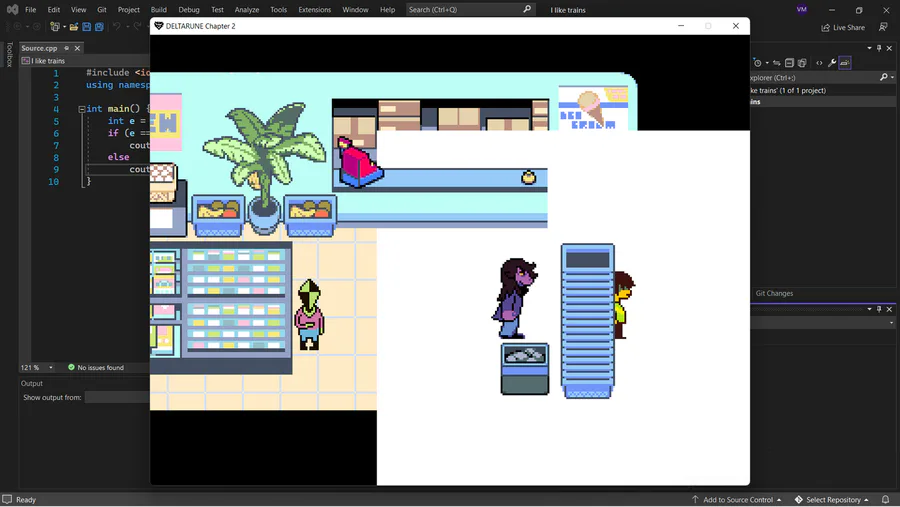Viewport: 900px width, 507px height.
Task: Click line number 7 in the editor
Action: coord(56,145)
